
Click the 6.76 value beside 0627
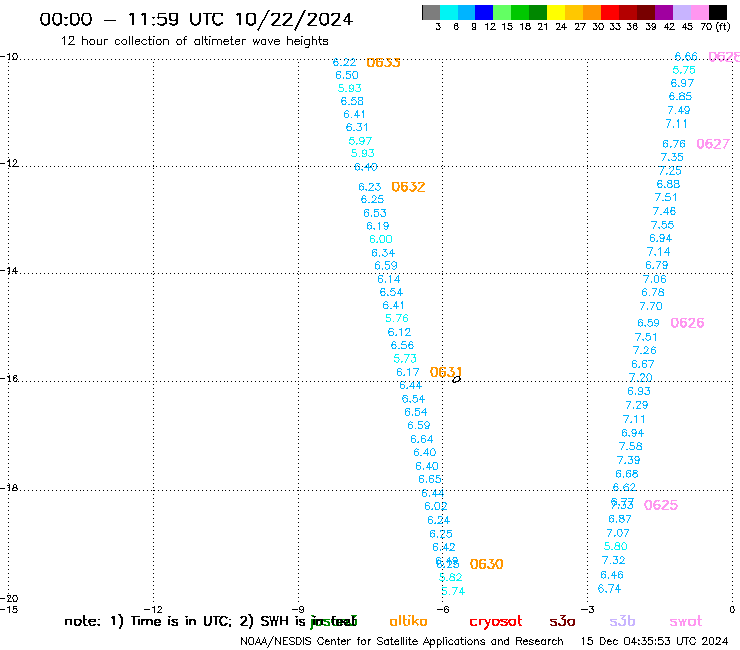[x=673, y=144]
